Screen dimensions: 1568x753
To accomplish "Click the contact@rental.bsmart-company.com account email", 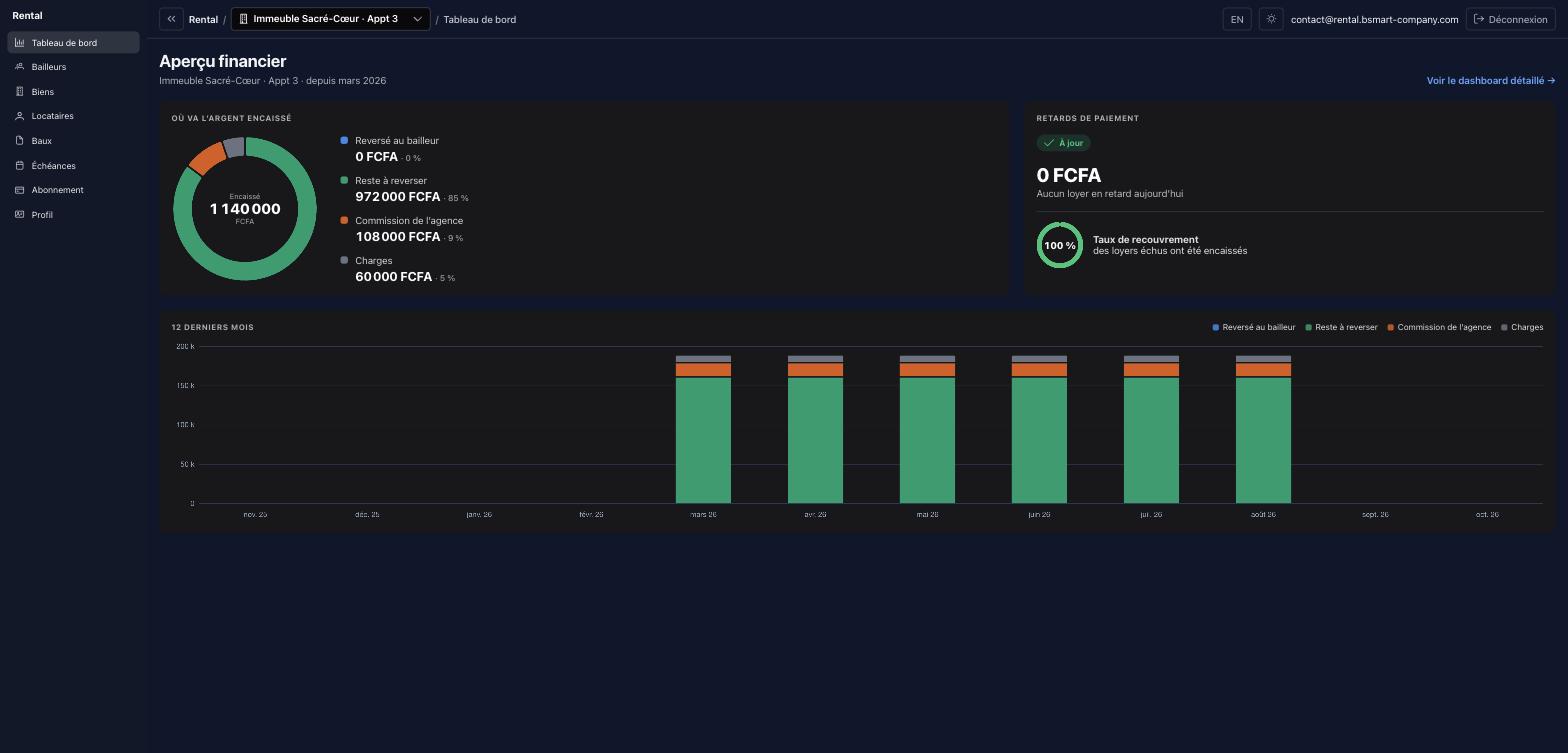I will coord(1374,19).
